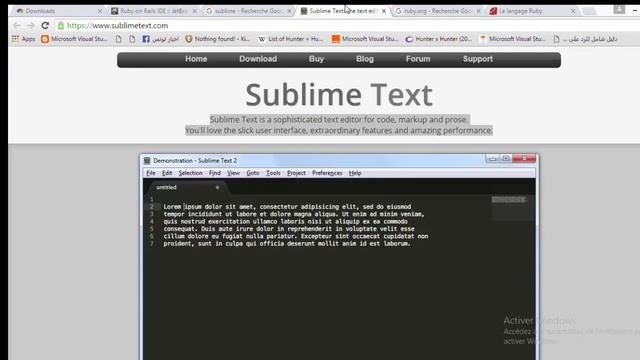The height and width of the screenshot is (360, 640).
Task: Open the Tools menu
Action: pyautogui.click(x=273, y=173)
